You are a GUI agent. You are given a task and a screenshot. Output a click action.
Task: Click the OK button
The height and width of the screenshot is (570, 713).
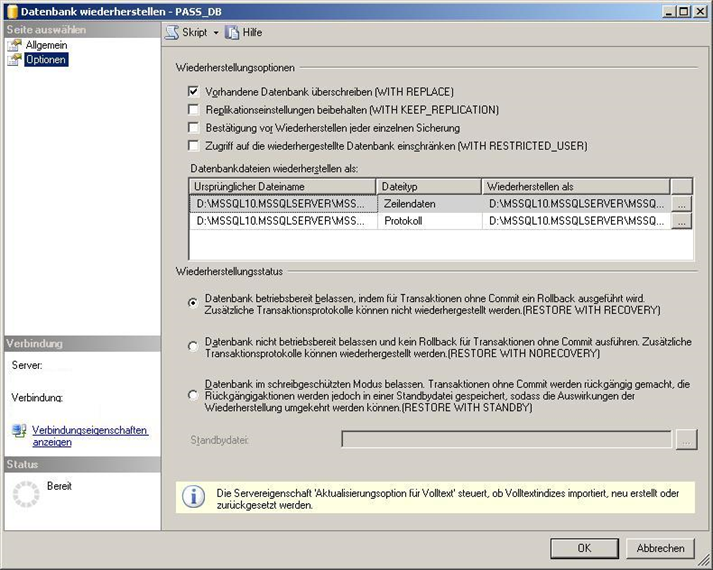pyautogui.click(x=584, y=548)
